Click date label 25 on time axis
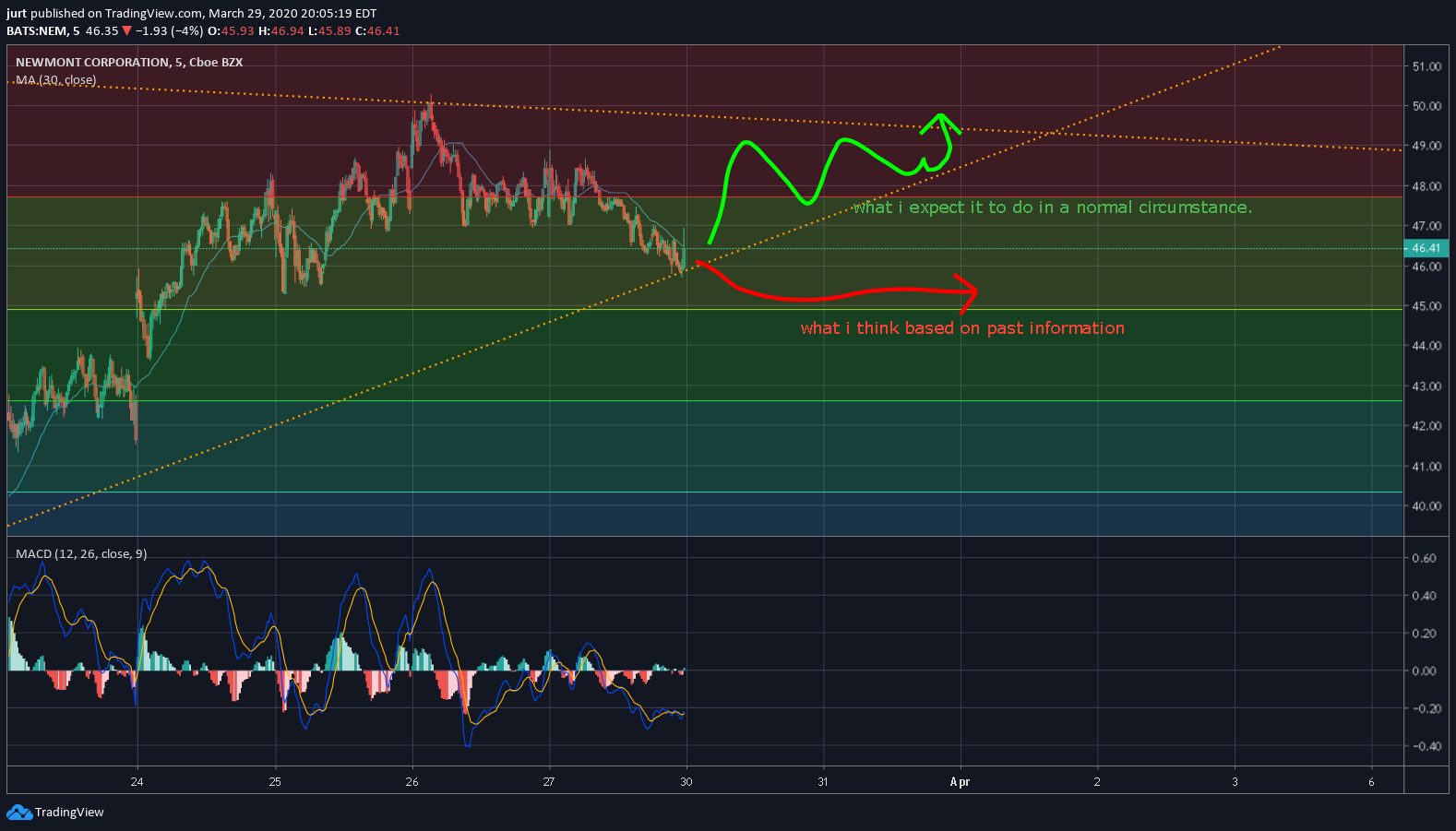This screenshot has width=1456, height=831. (275, 782)
